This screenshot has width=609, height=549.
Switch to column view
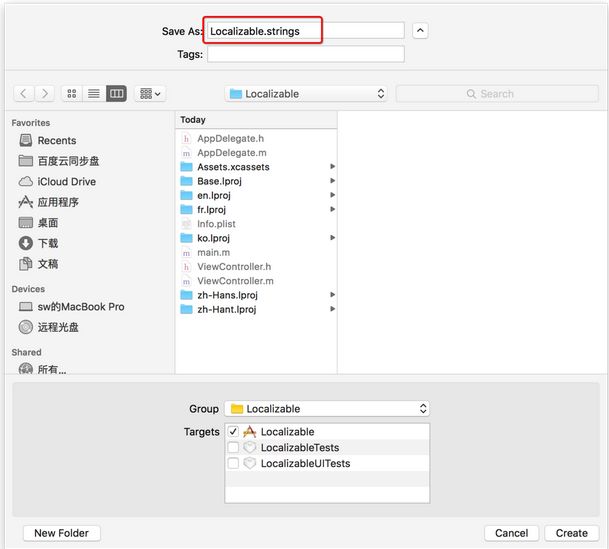pyautogui.click(x=116, y=94)
